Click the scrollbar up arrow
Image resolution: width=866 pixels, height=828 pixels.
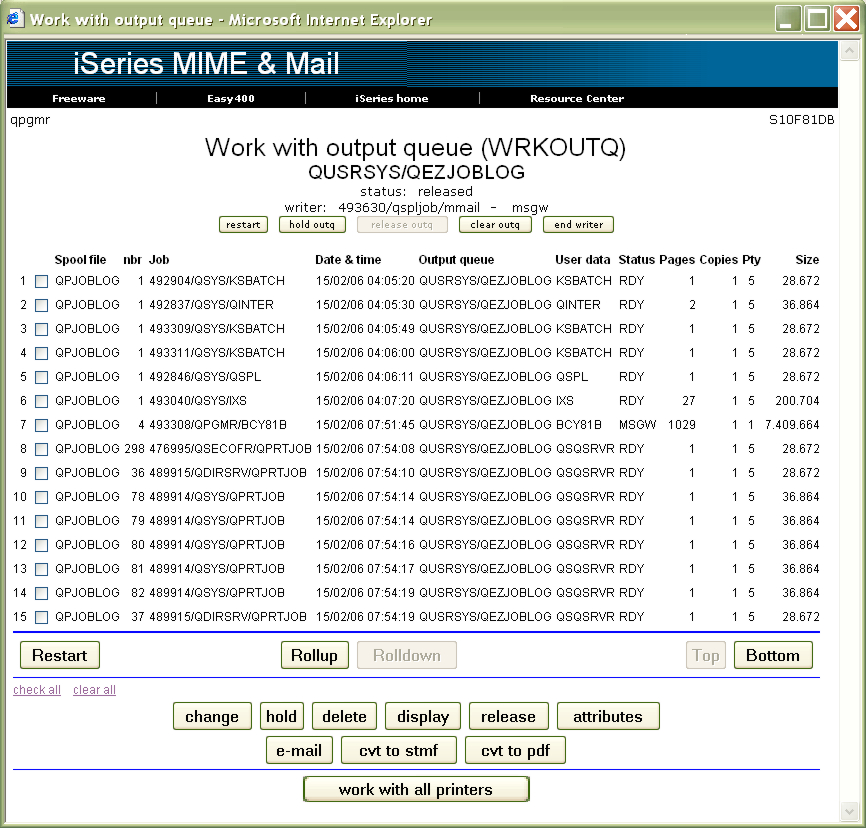pos(849,51)
